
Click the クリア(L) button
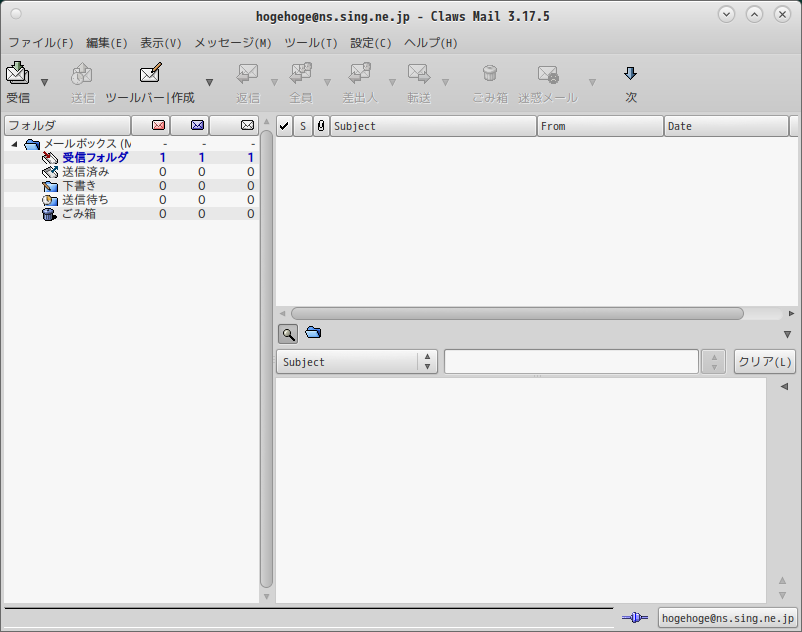click(765, 362)
